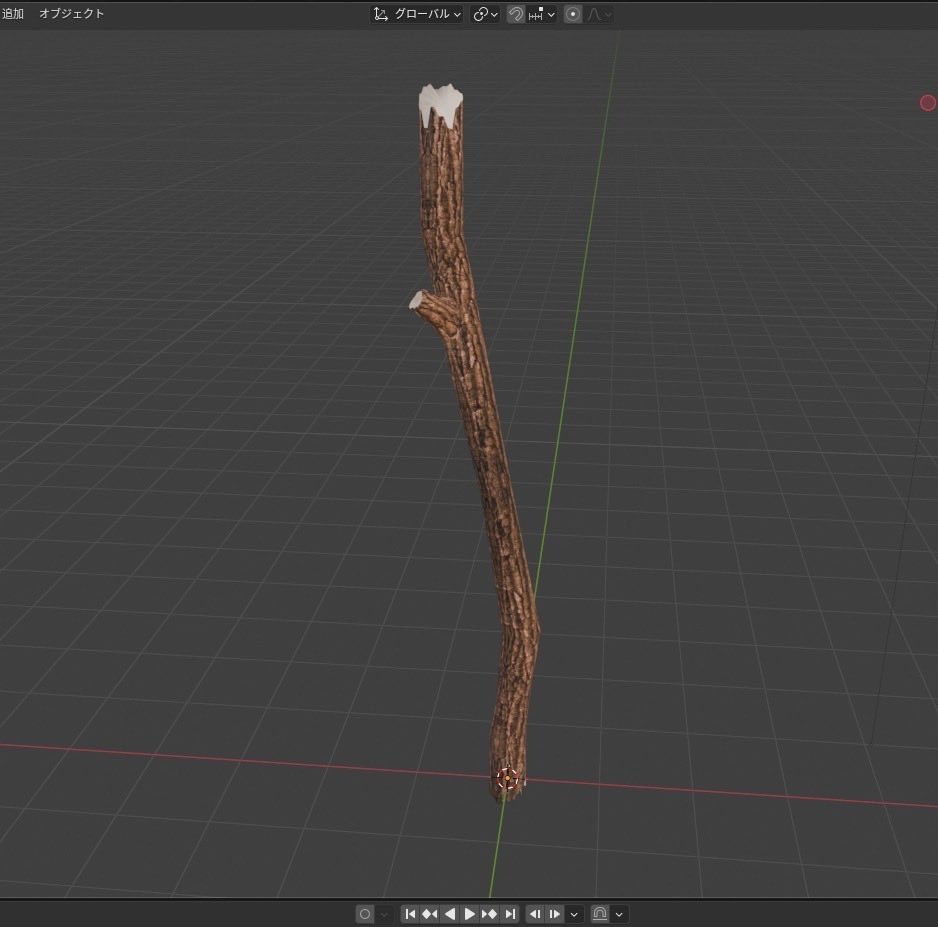The image size is (938, 927).
Task: Open the timeline snapping options dropdown
Action: [x=619, y=914]
